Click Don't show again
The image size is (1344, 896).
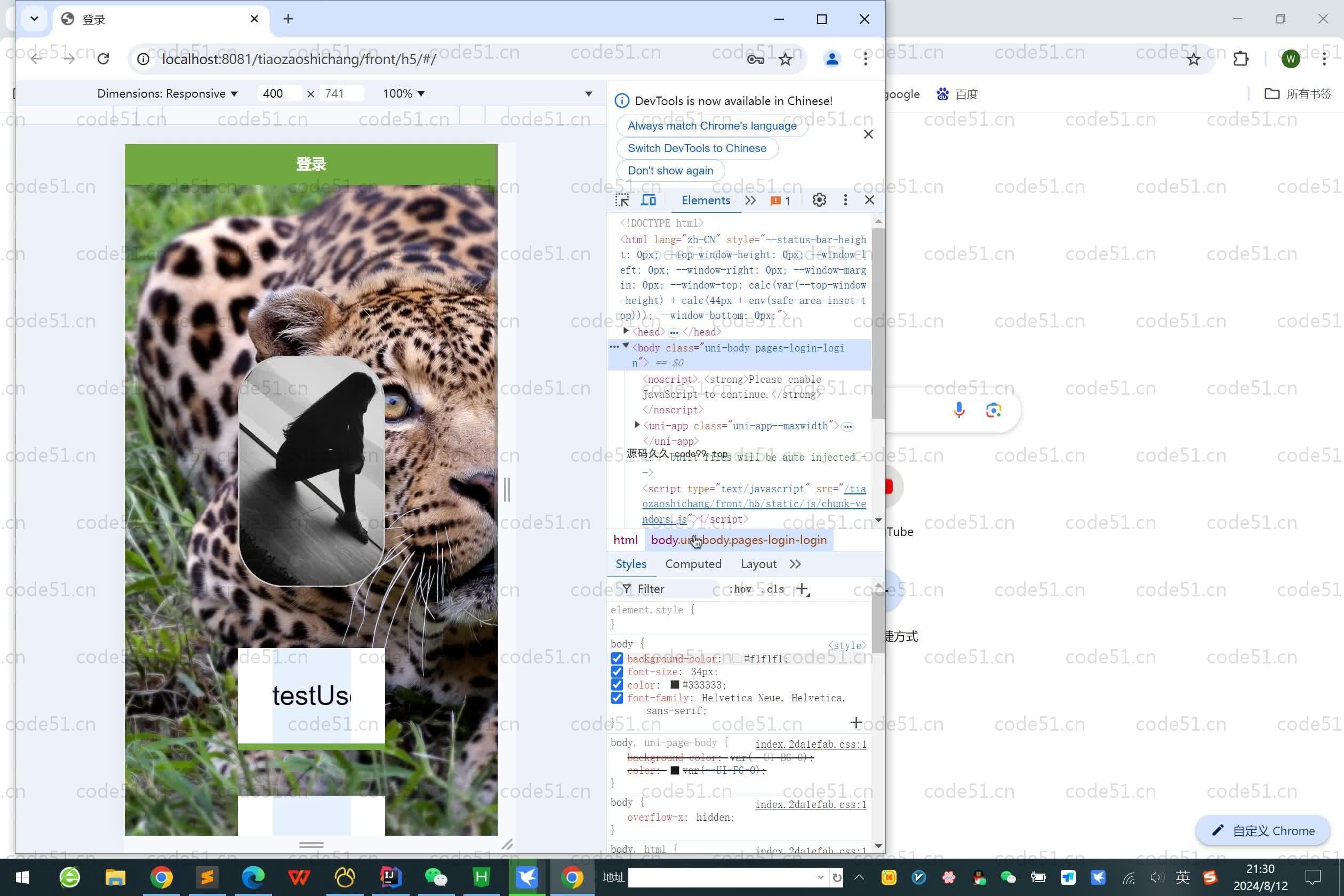[x=670, y=171]
